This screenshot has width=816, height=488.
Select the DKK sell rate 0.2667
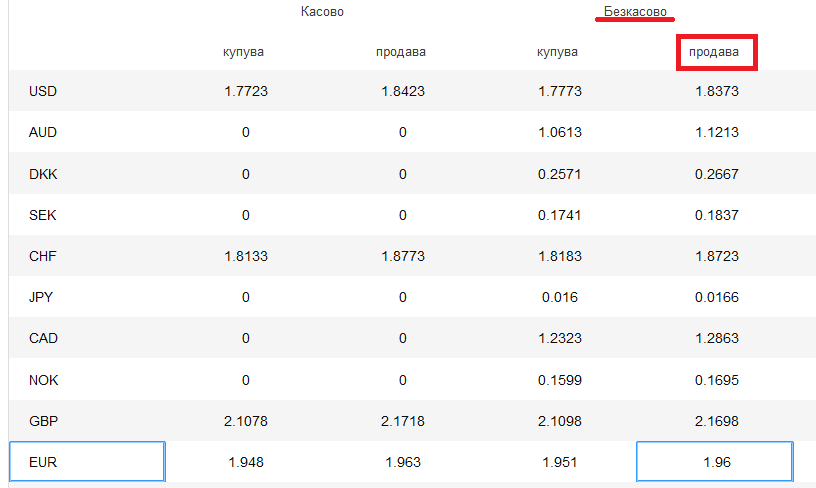coord(716,174)
